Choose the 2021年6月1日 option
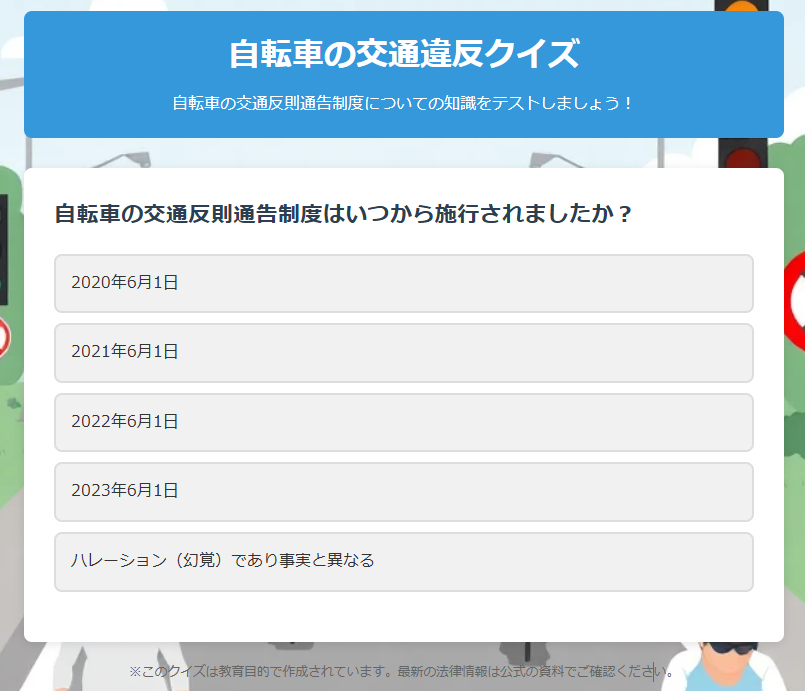 403,352
